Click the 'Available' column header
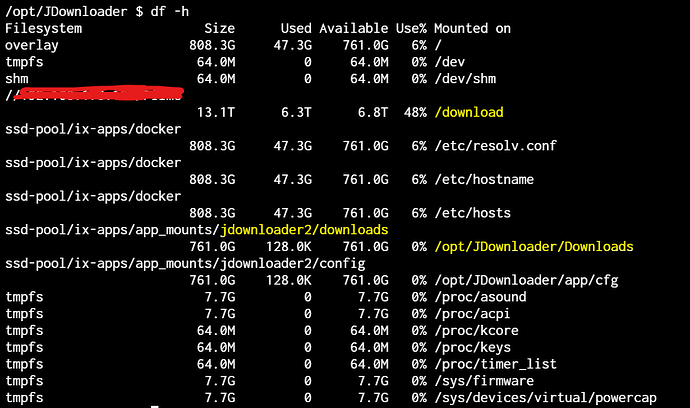Screen dimensions: 690x408 (x=354, y=29)
